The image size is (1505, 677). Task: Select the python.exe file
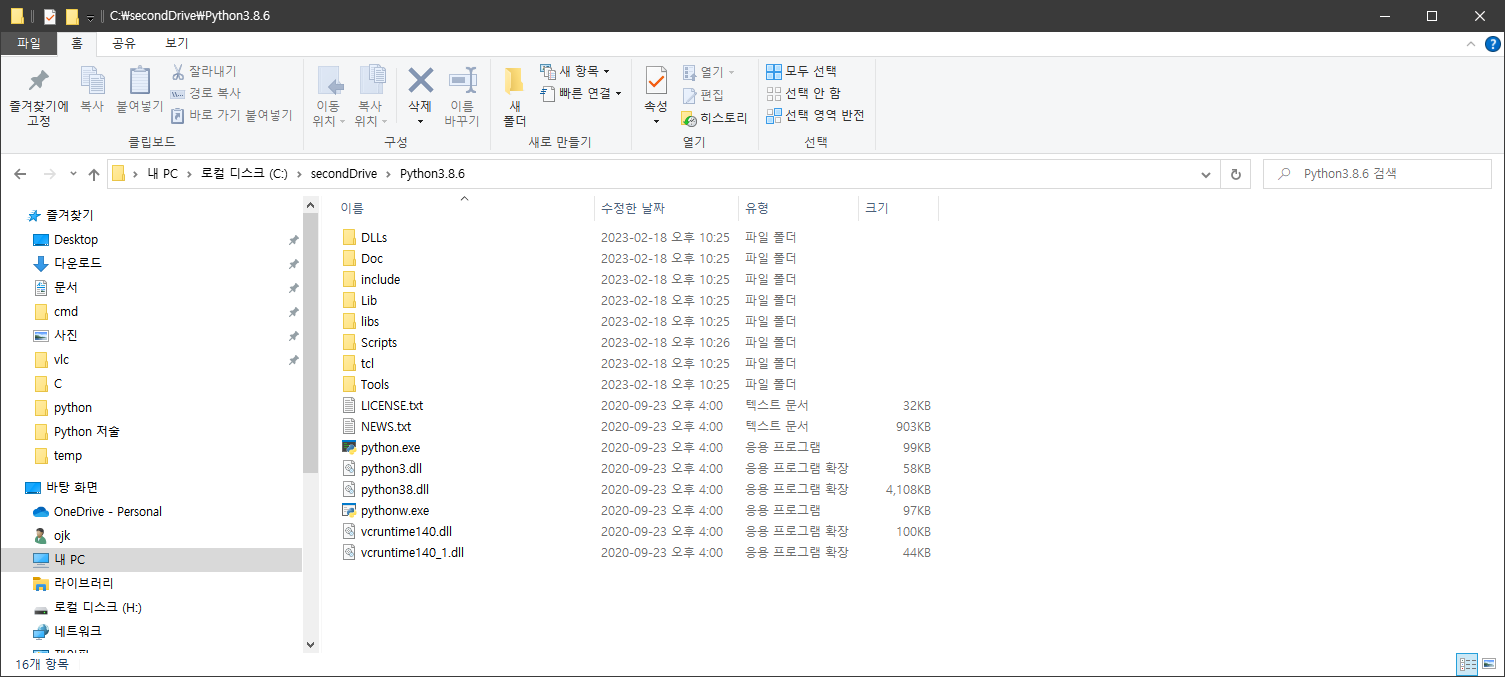tap(390, 447)
